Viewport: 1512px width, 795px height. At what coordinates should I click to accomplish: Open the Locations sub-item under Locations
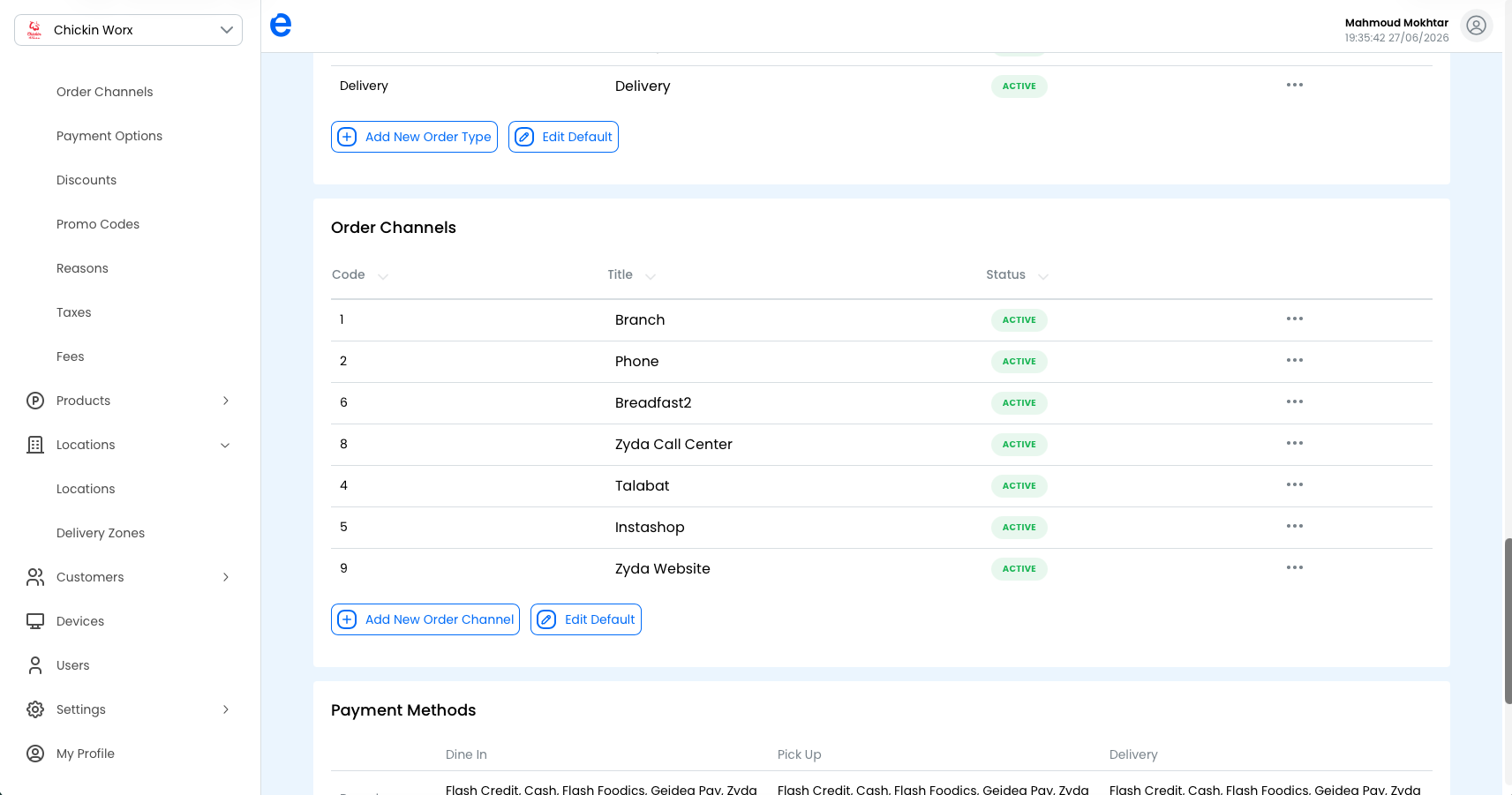[86, 489]
